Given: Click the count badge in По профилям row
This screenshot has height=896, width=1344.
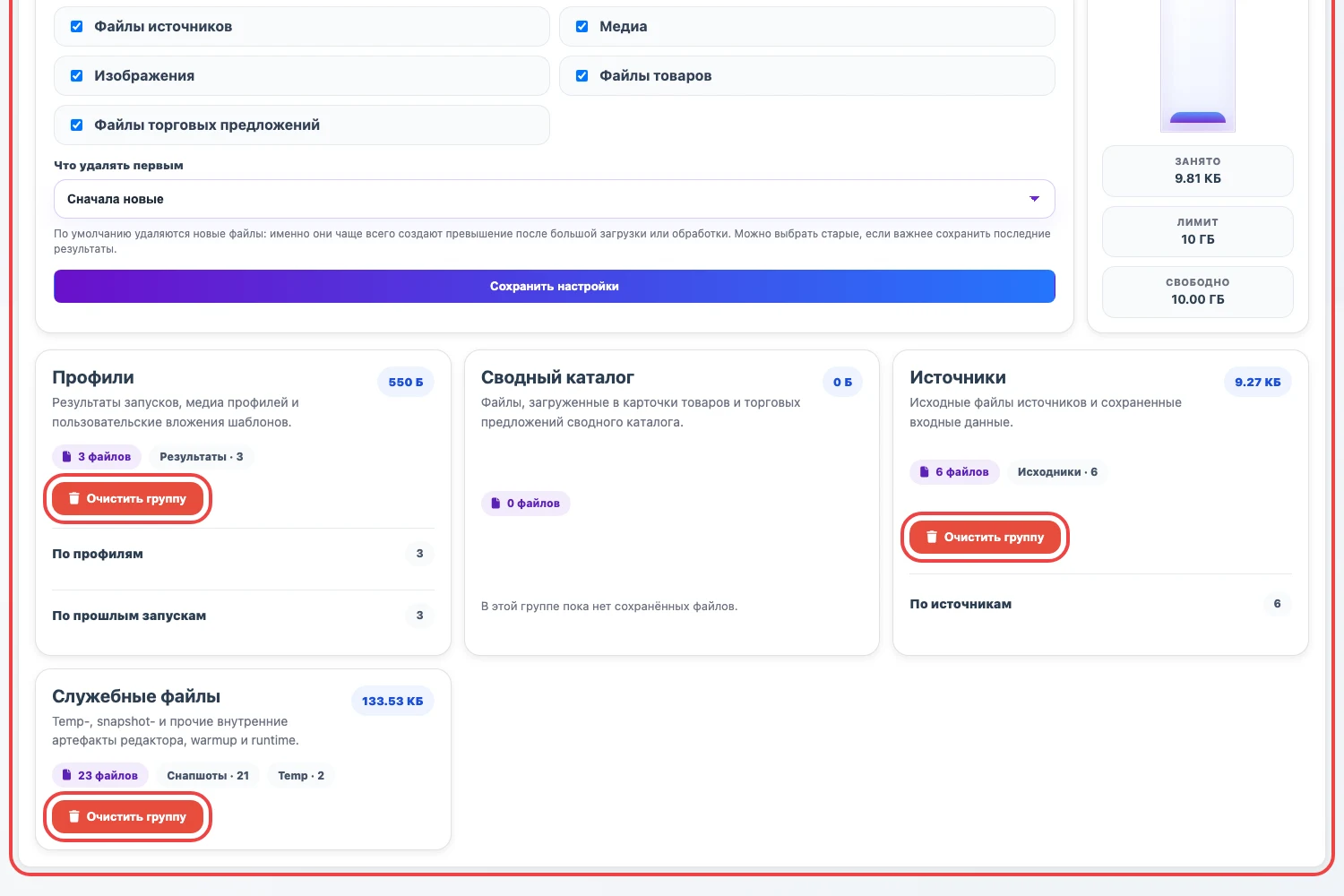Looking at the screenshot, I should pyautogui.click(x=419, y=554).
